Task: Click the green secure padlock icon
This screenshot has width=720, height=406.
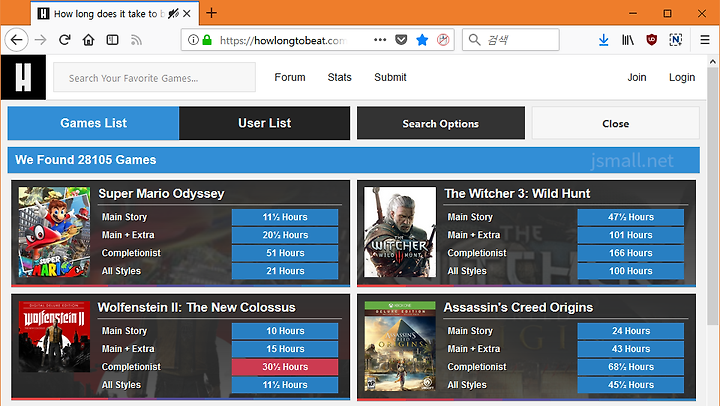Action: pyautogui.click(x=207, y=40)
